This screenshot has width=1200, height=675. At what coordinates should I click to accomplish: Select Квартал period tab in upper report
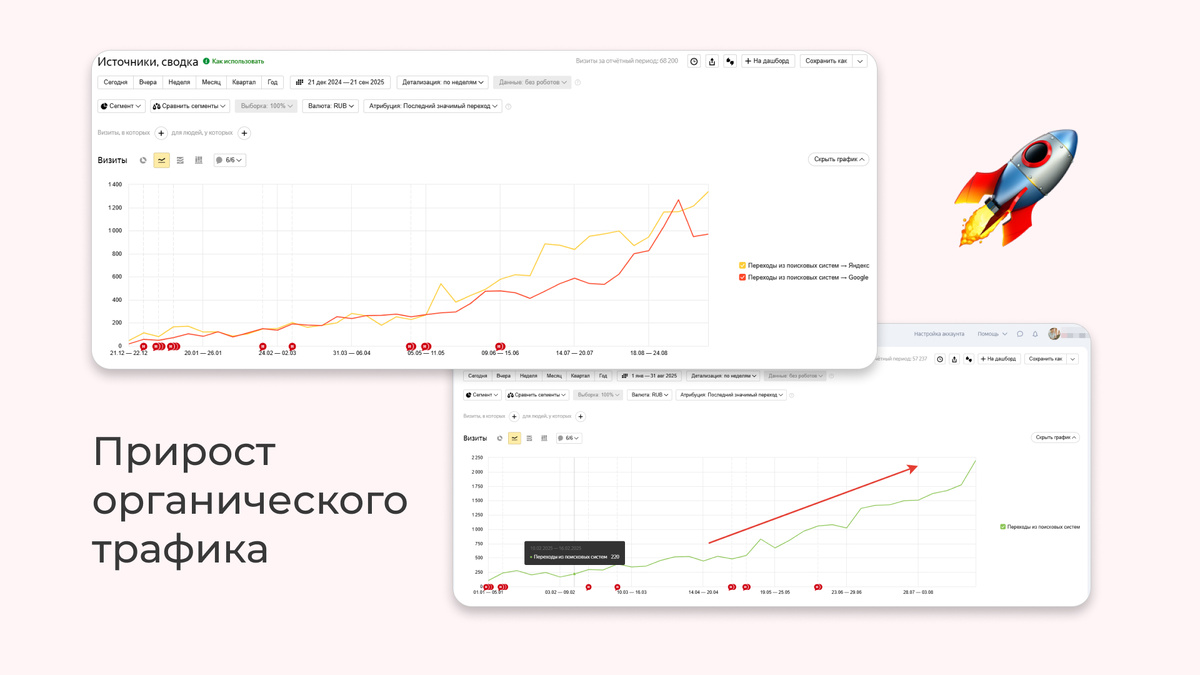[244, 83]
